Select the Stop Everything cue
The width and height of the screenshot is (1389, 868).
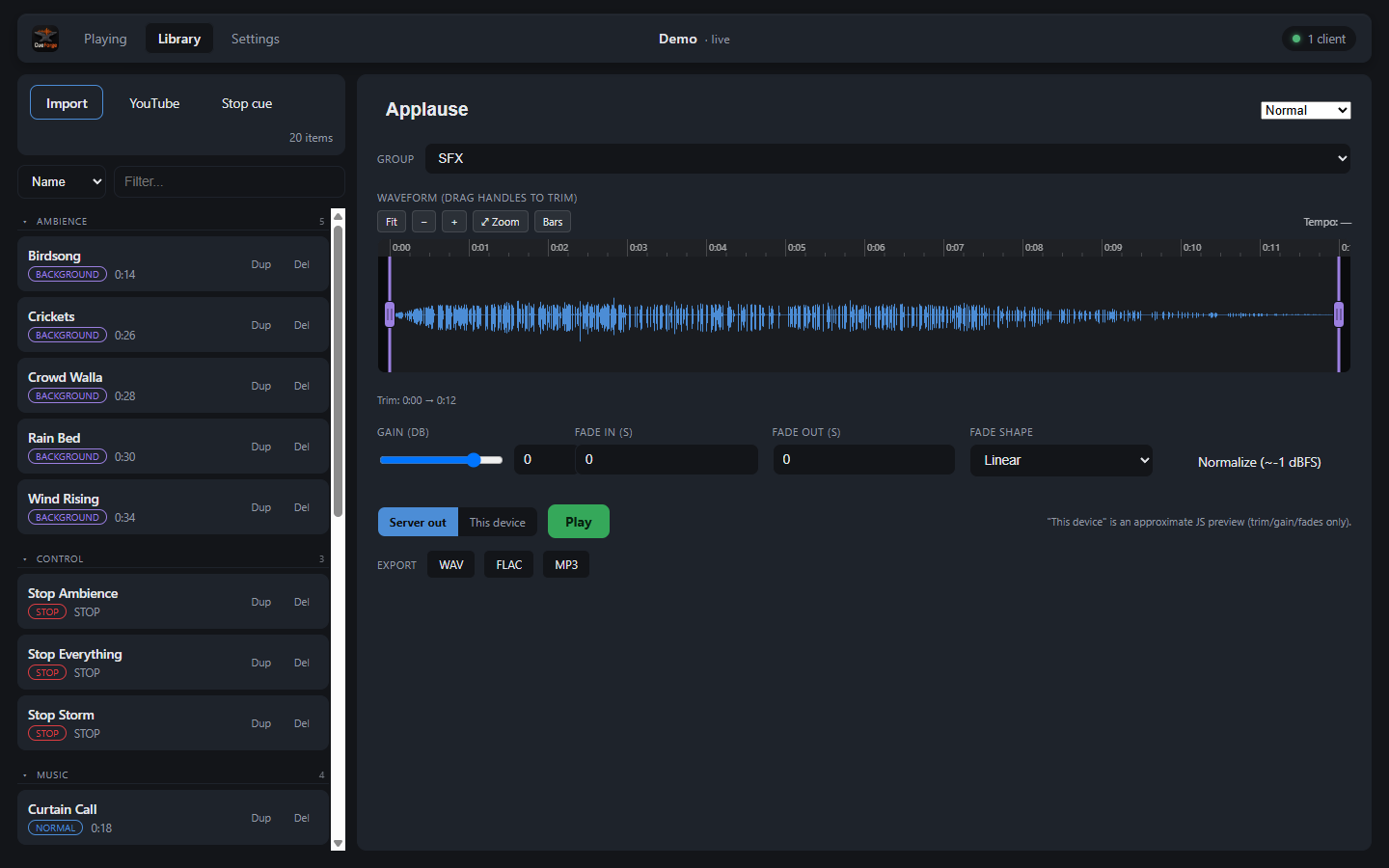pyautogui.click(x=174, y=663)
